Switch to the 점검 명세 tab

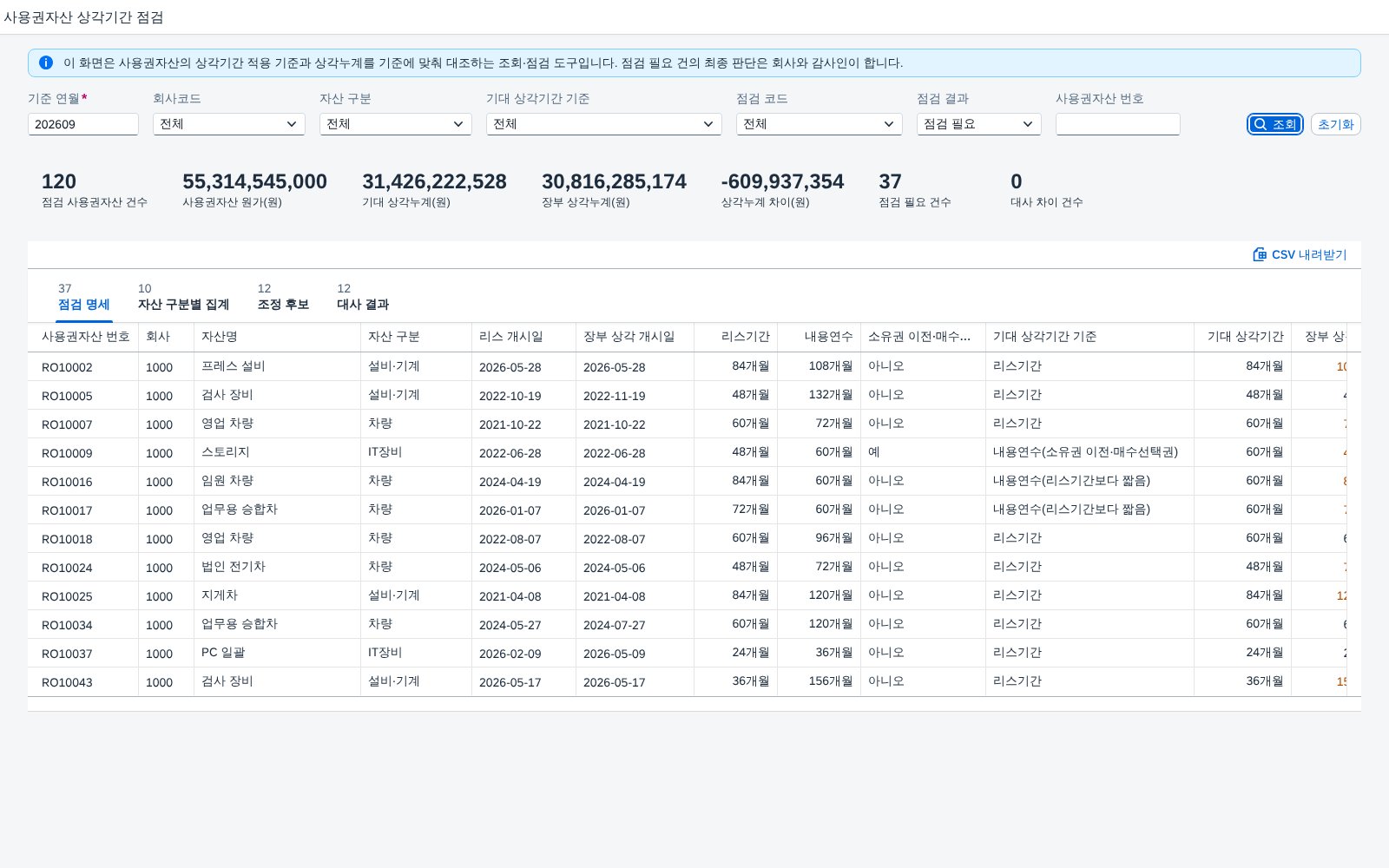pos(84,297)
